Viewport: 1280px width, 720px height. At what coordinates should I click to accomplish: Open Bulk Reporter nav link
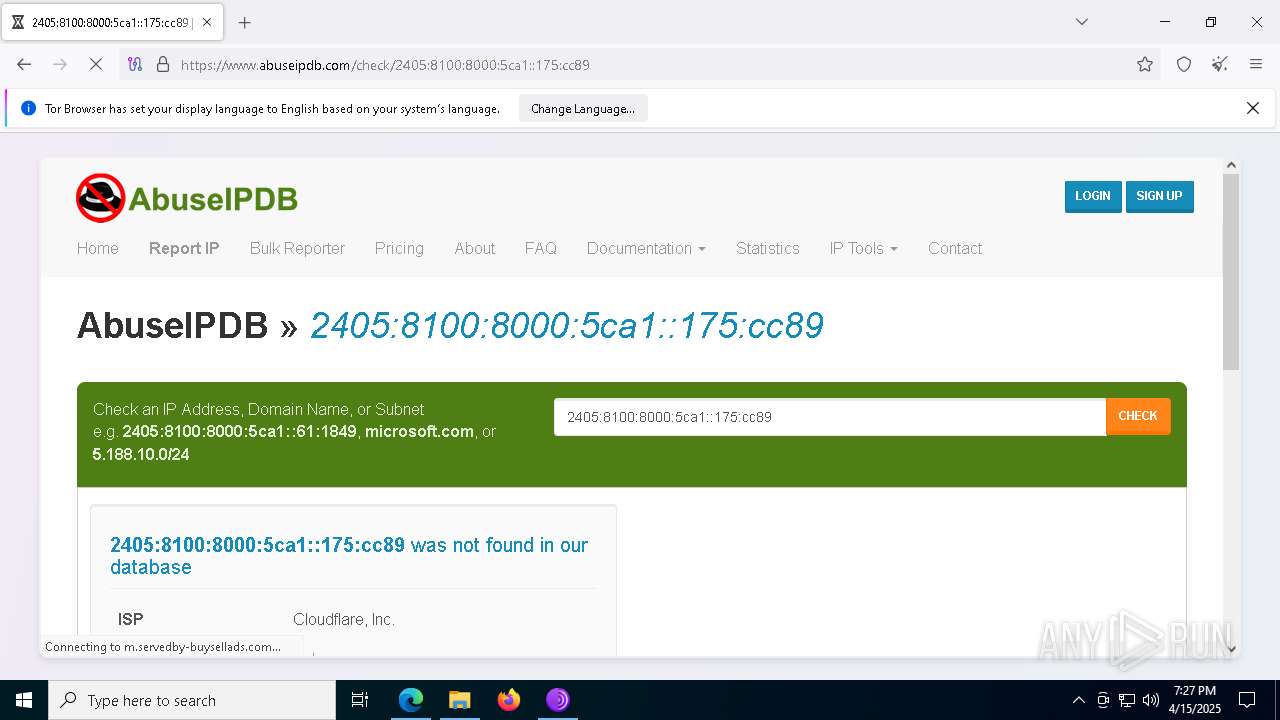coord(297,248)
